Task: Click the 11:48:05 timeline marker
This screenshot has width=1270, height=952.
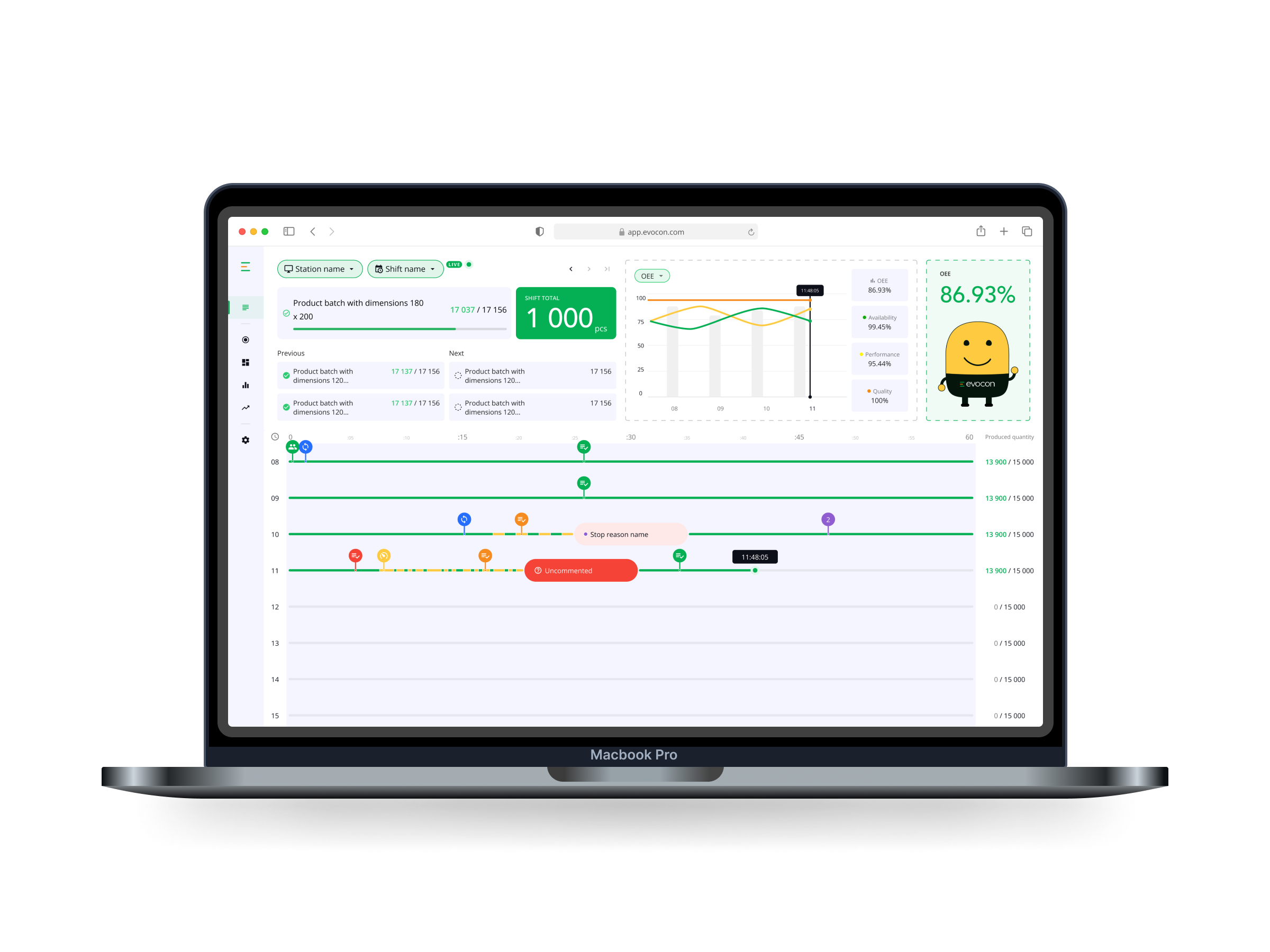Action: 755,570
